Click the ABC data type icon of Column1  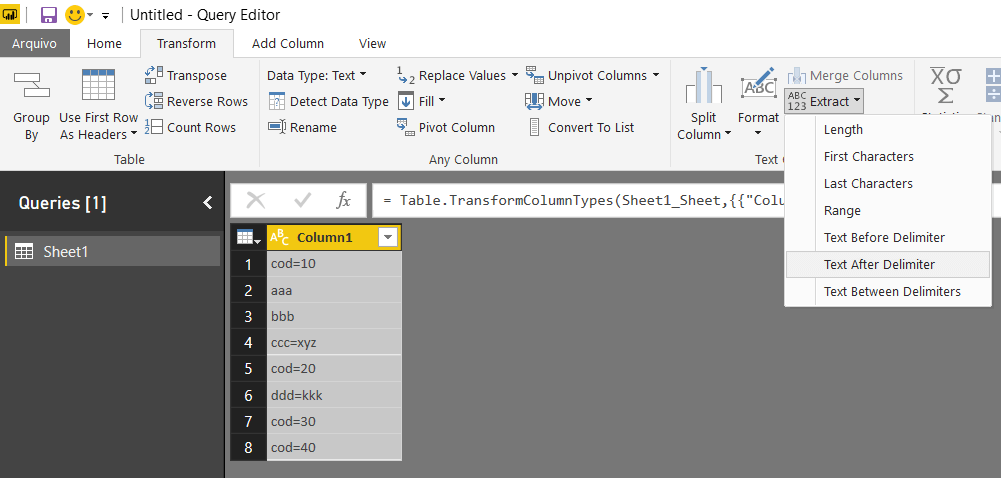[280, 237]
